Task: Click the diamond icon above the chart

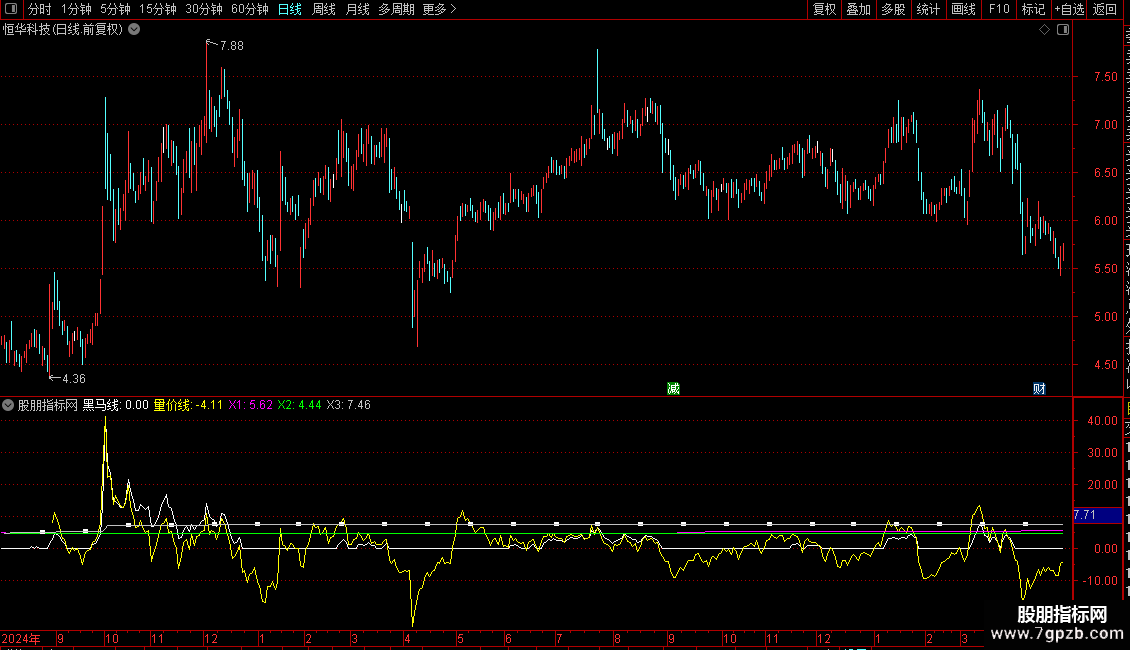Action: point(1044,30)
